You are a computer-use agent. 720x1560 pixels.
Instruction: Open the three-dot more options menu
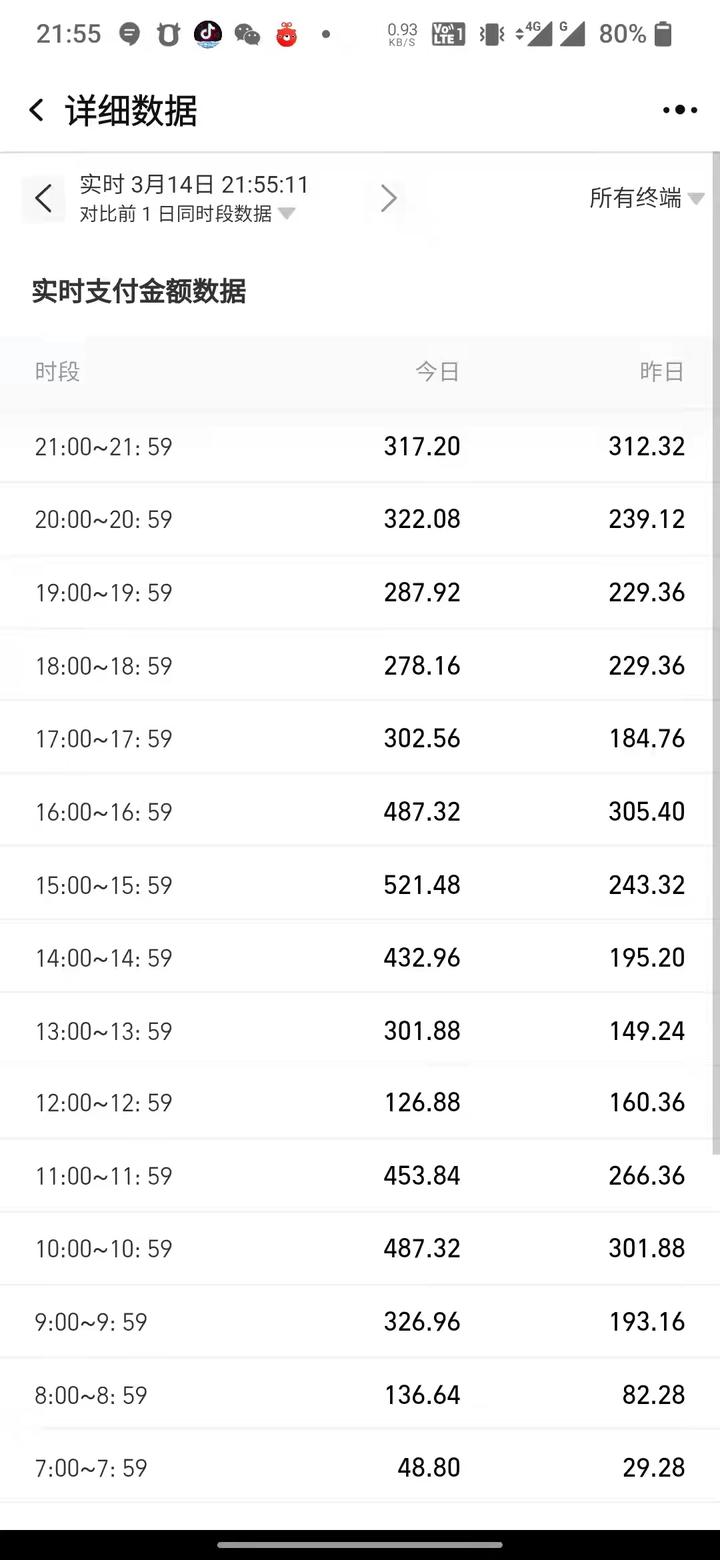tap(680, 110)
